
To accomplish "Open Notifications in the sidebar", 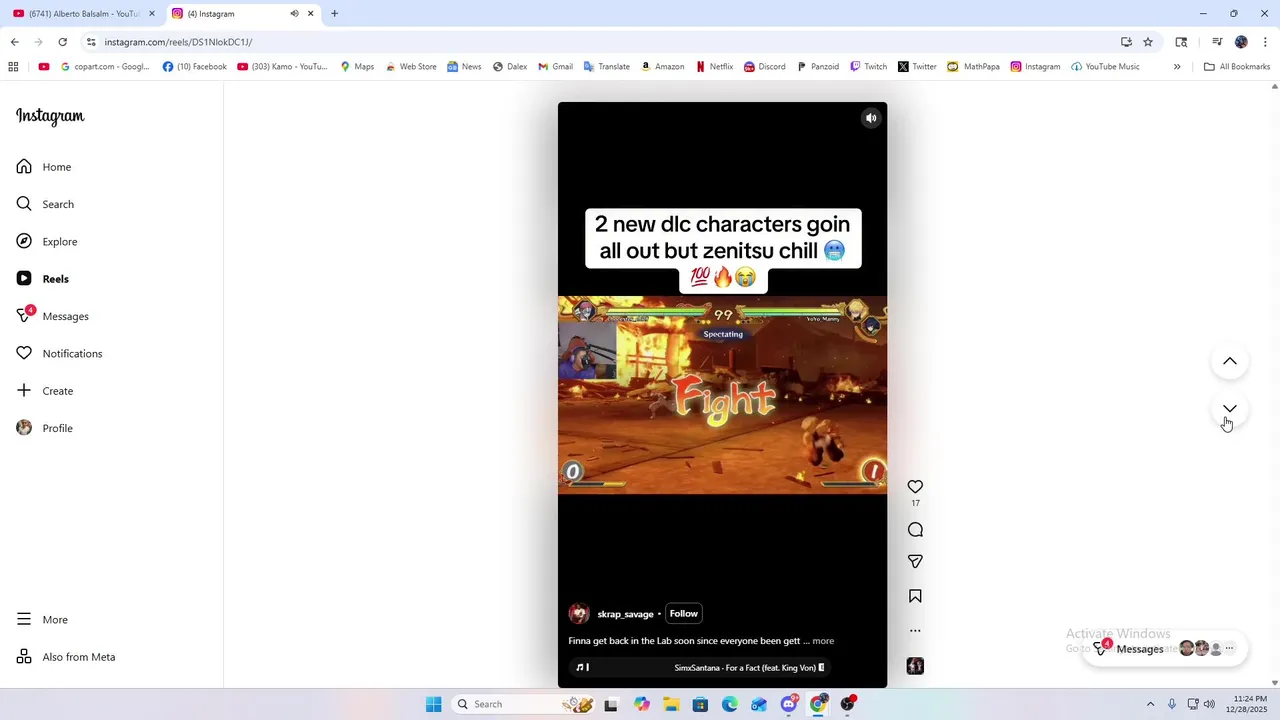I will 59,354.
